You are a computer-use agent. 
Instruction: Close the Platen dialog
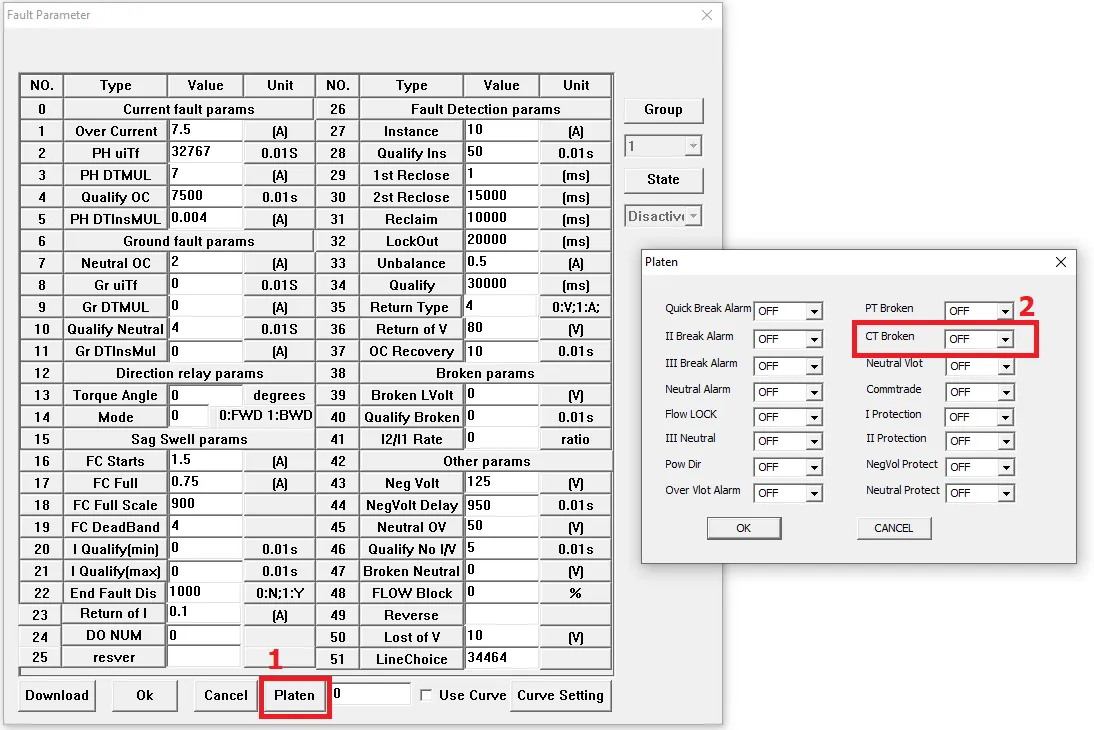tap(1061, 262)
